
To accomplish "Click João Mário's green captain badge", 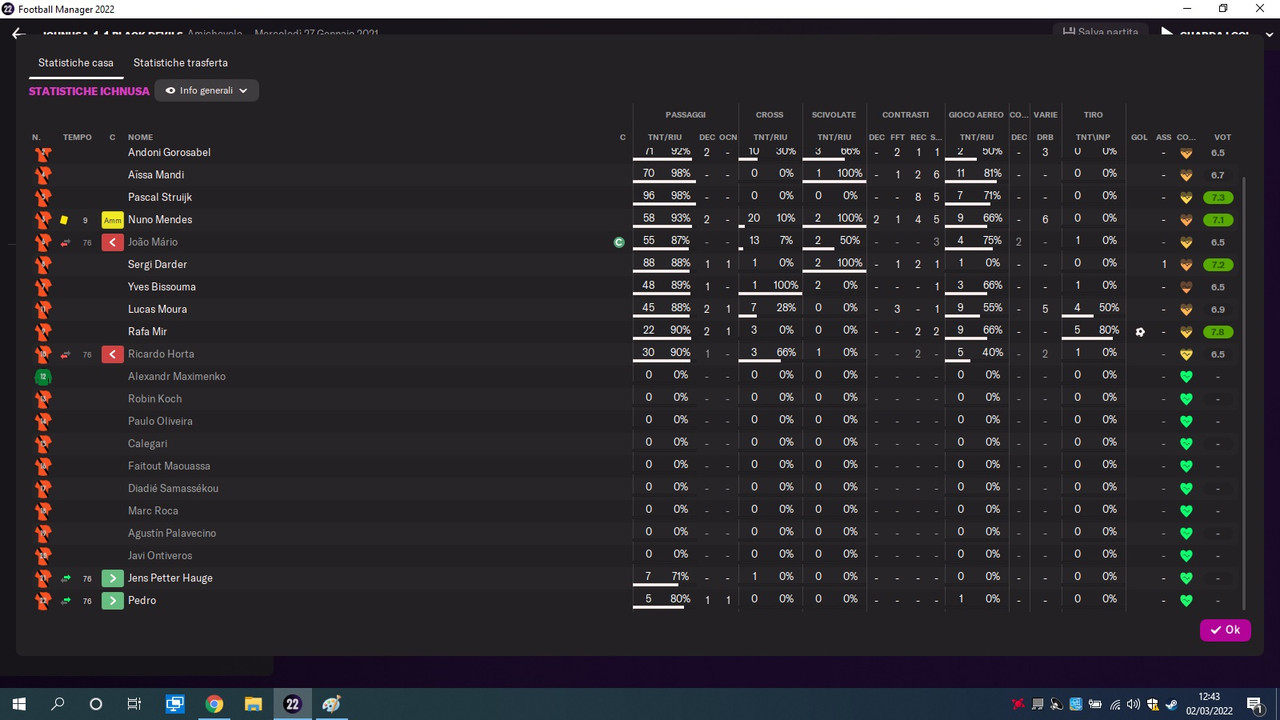I will (620, 242).
